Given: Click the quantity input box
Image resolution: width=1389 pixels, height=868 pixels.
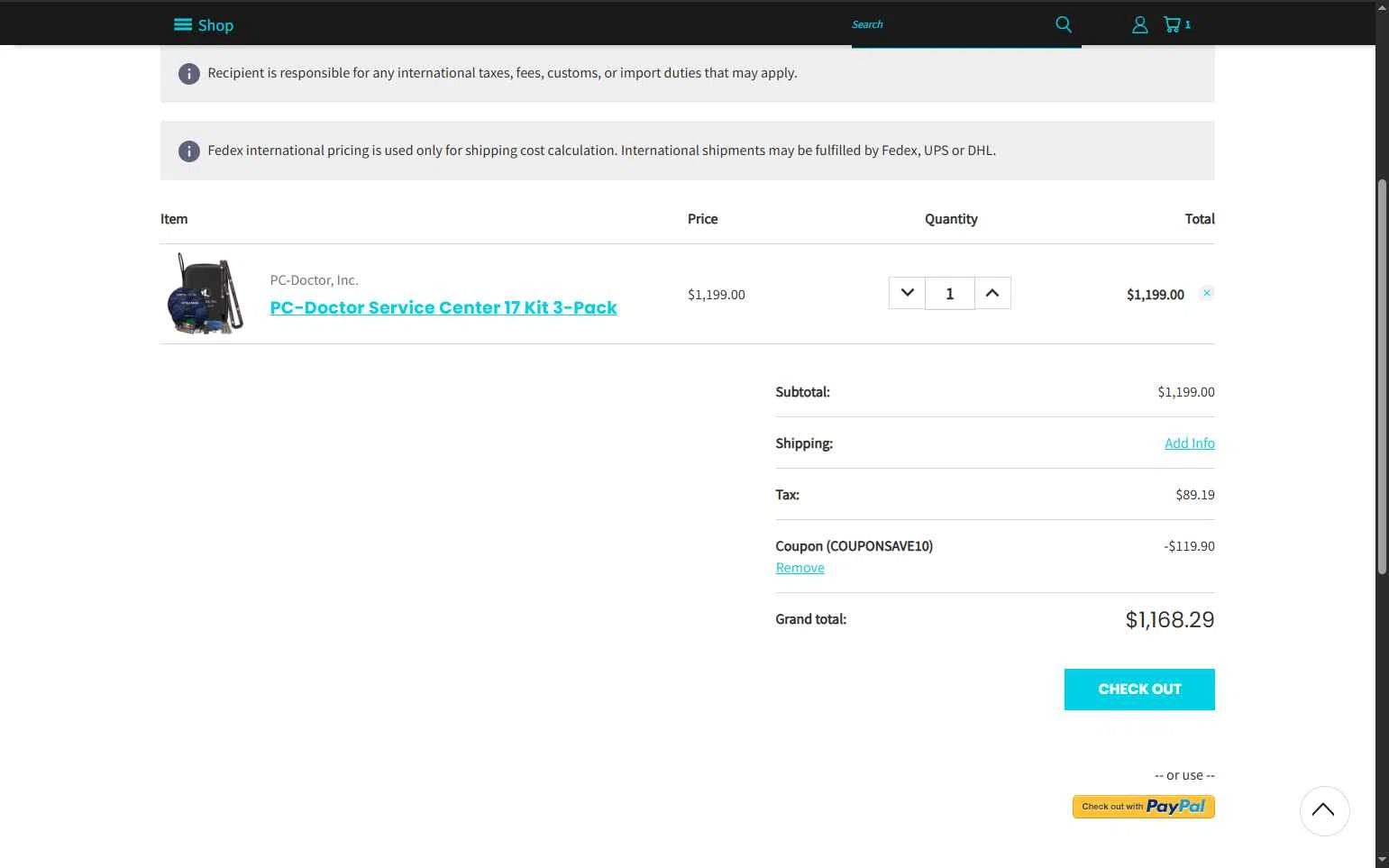Looking at the screenshot, I should point(950,293).
